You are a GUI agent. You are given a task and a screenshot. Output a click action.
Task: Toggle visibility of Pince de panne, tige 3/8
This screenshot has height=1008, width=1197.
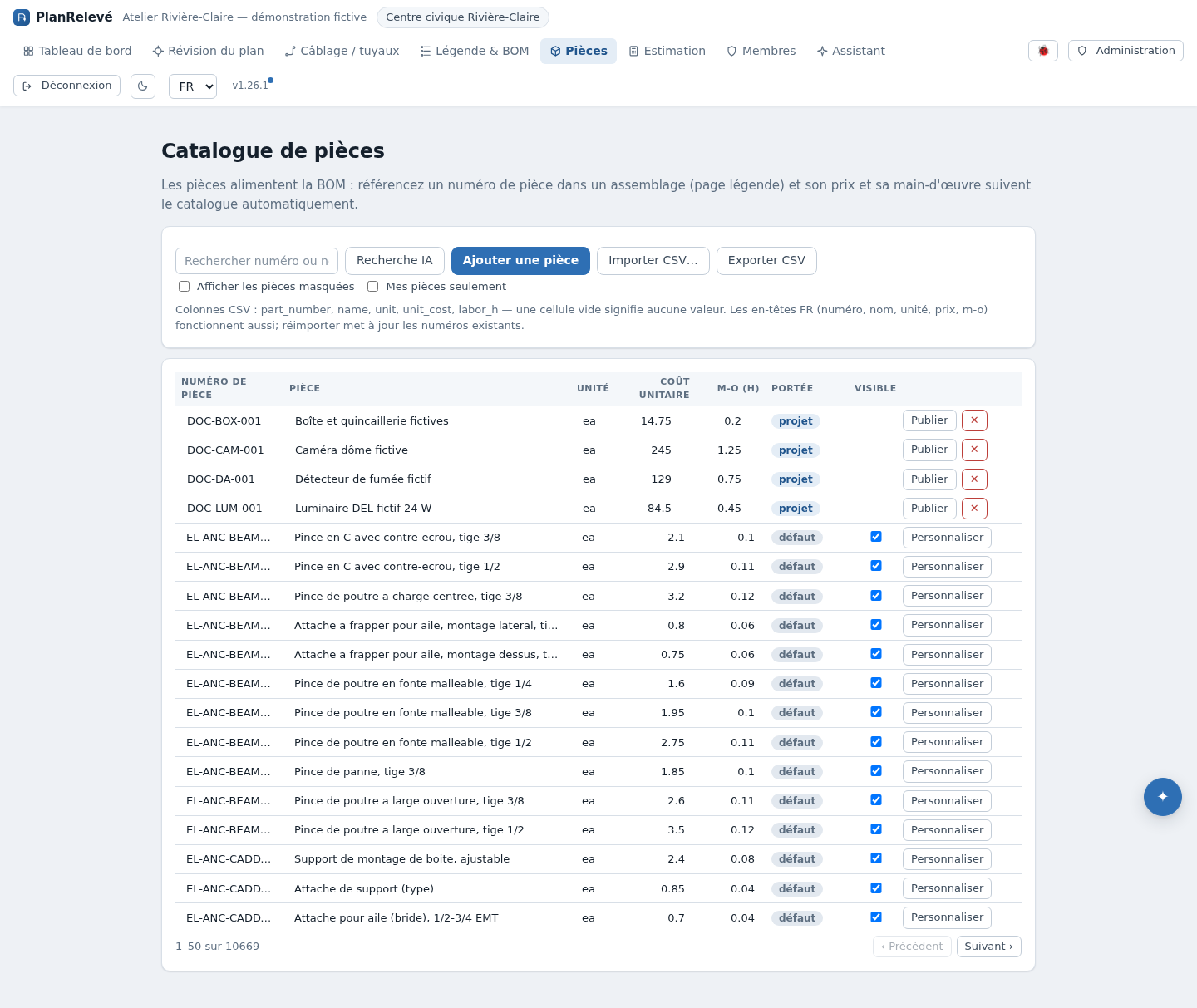pyautogui.click(x=876, y=771)
